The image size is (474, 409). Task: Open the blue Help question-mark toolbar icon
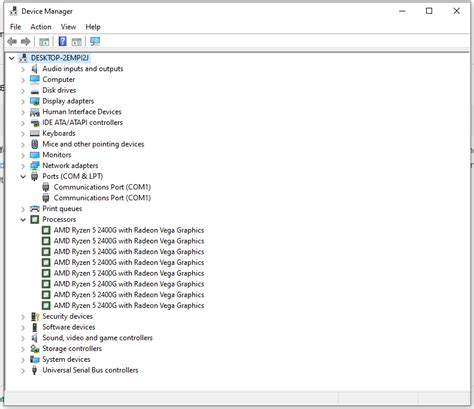point(62,41)
